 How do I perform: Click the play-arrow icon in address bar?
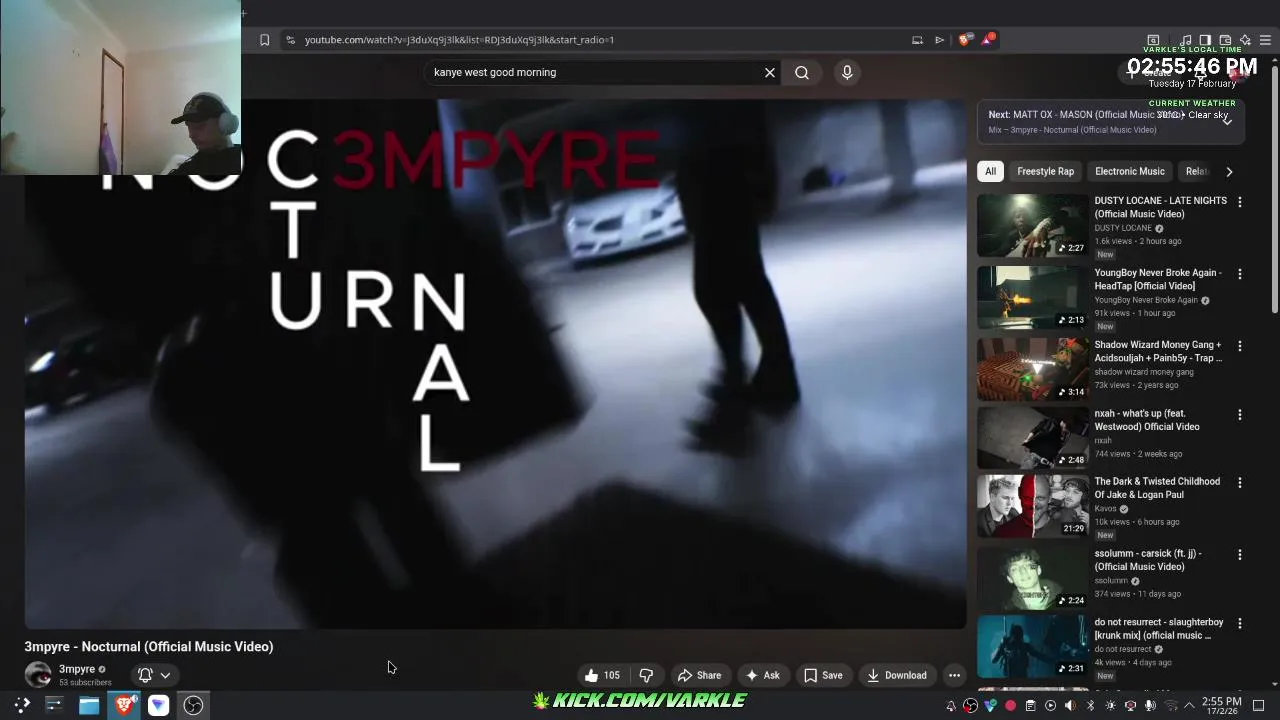939,40
